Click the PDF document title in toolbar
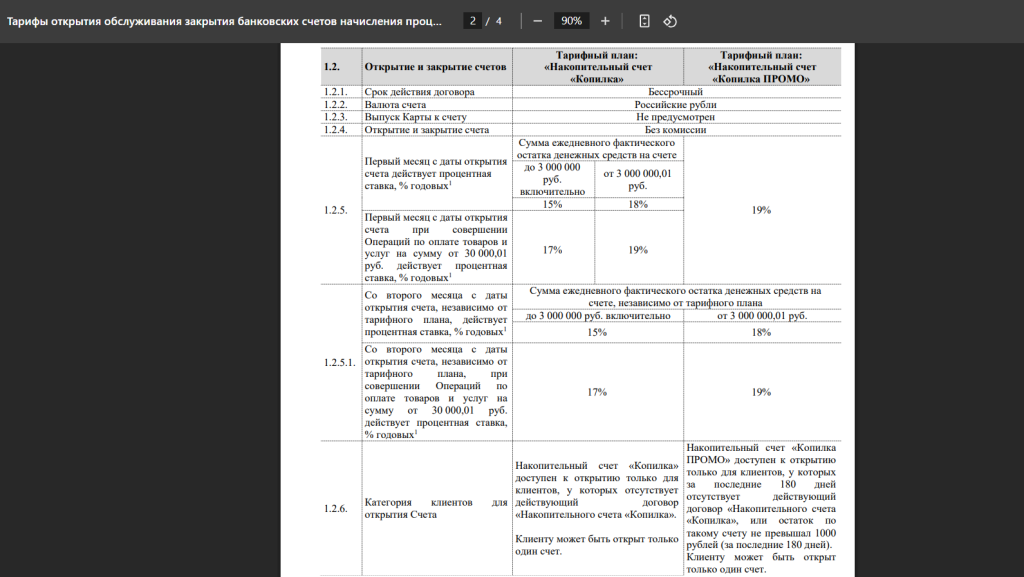 225,21
